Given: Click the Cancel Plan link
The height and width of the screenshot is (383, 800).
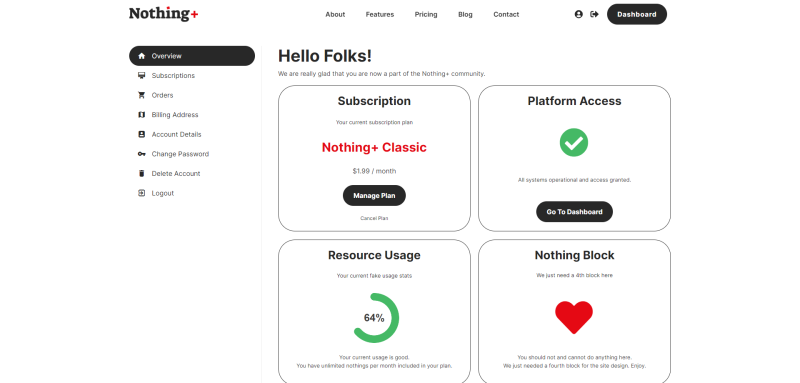Looking at the screenshot, I should pyautogui.click(x=374, y=218).
